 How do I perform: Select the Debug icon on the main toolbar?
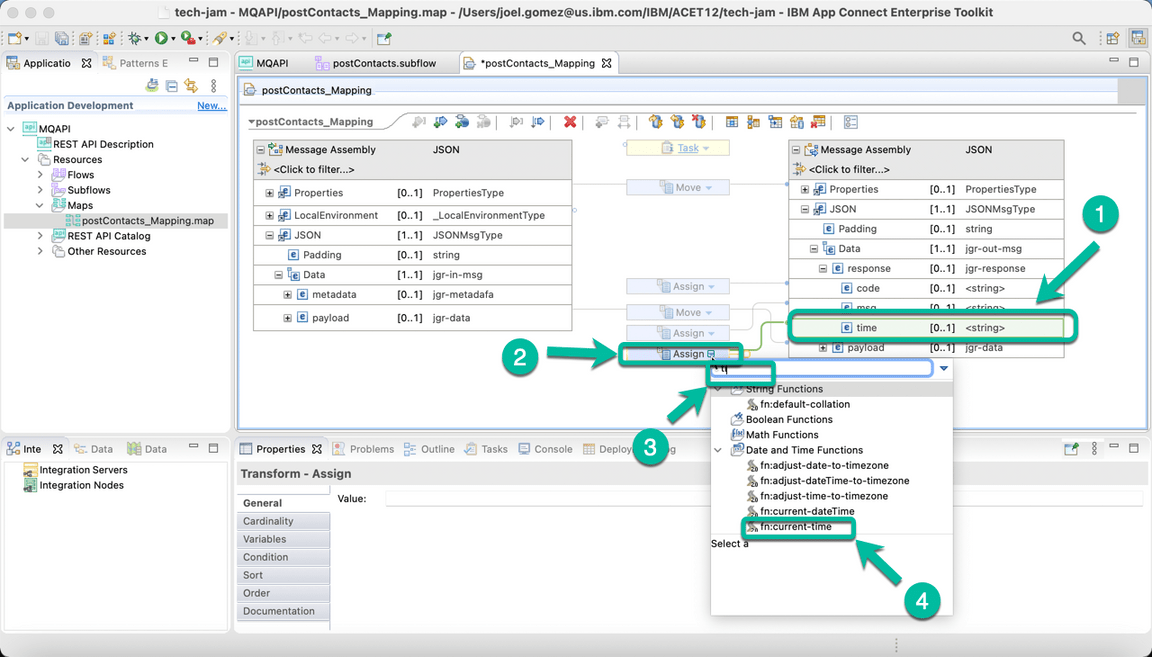[135, 37]
